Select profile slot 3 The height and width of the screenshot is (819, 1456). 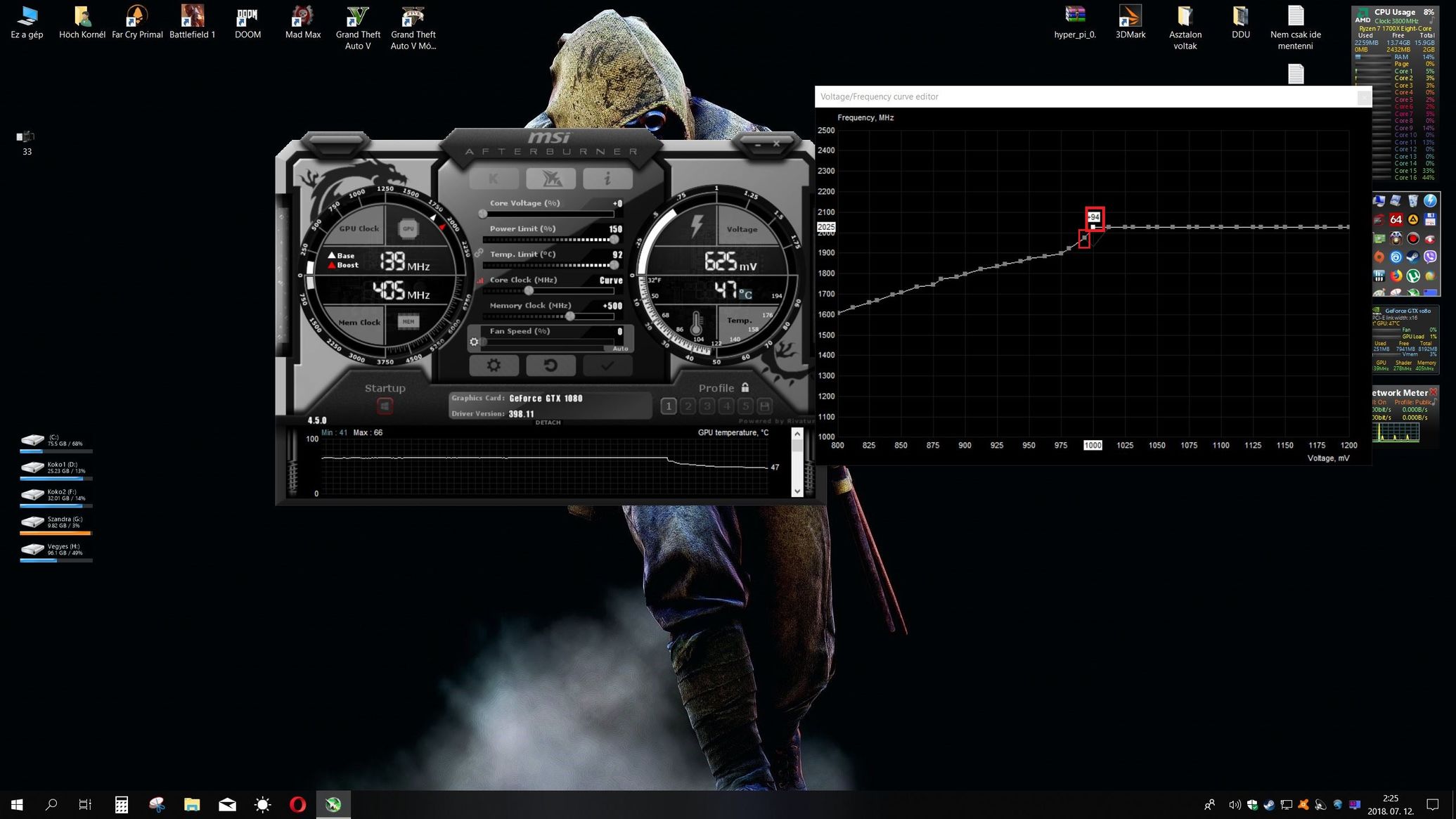pos(707,406)
